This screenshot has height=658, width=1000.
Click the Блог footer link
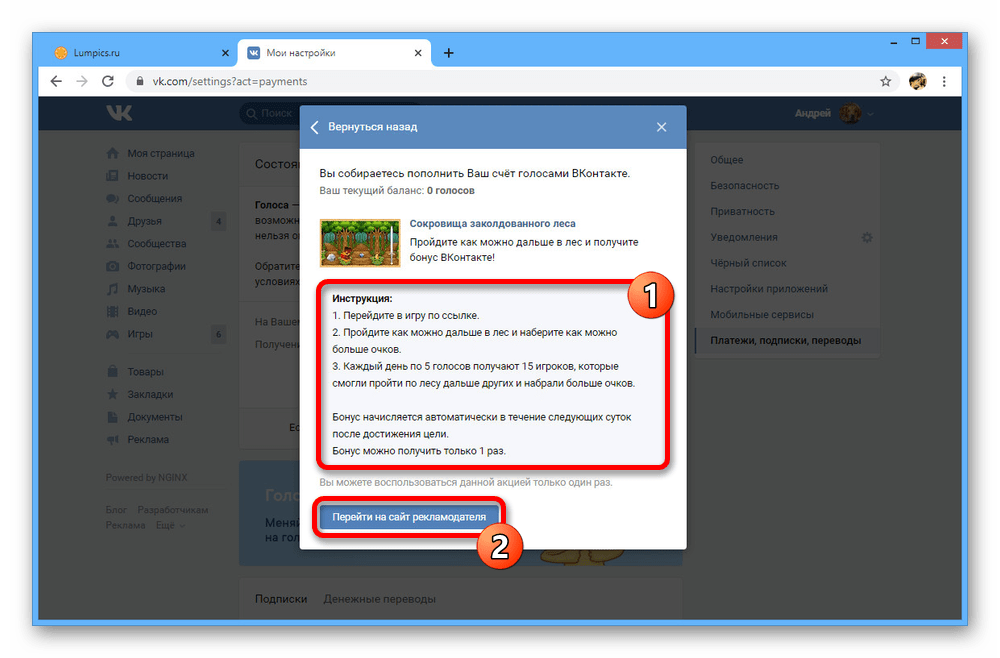[x=116, y=509]
